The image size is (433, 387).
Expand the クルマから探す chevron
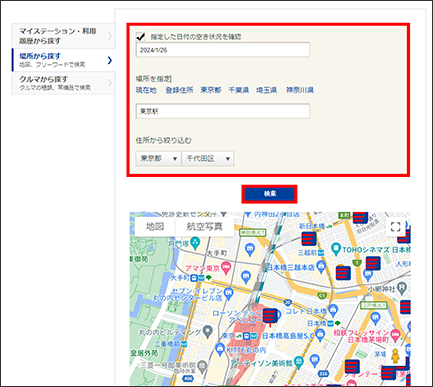pos(109,83)
